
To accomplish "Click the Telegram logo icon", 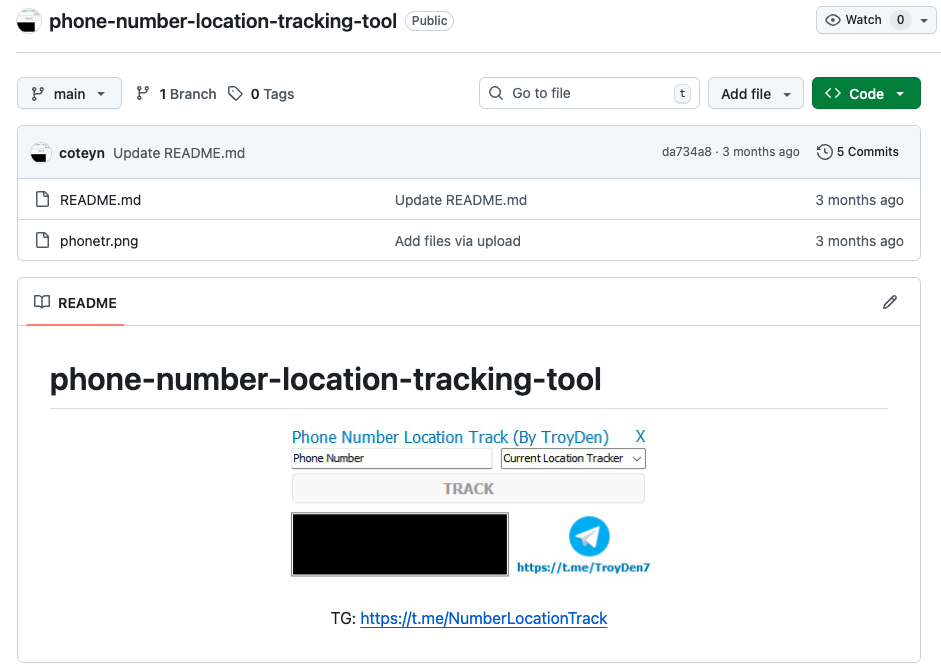I will [589, 537].
